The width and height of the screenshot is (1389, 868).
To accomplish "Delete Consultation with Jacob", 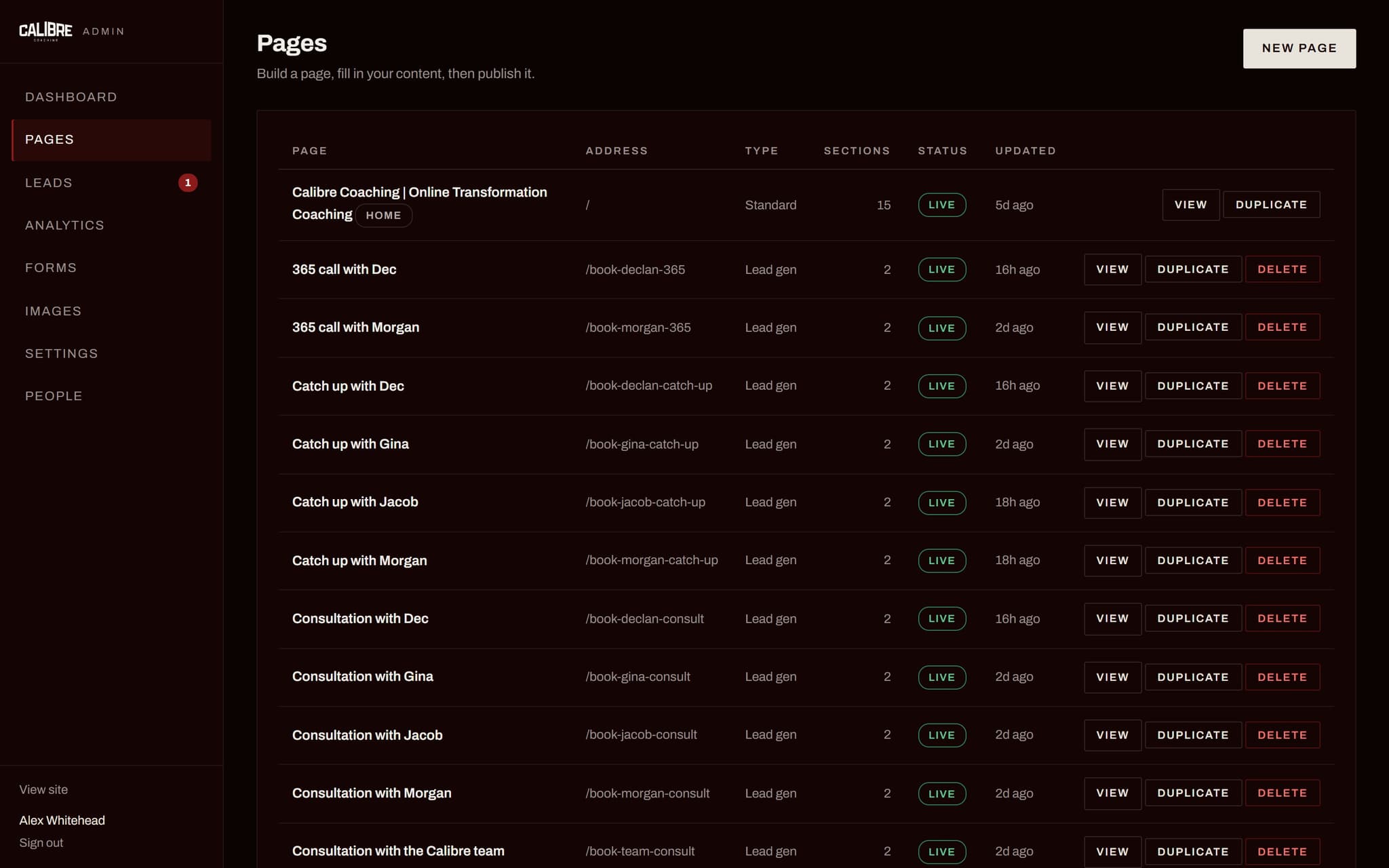I will (1282, 735).
